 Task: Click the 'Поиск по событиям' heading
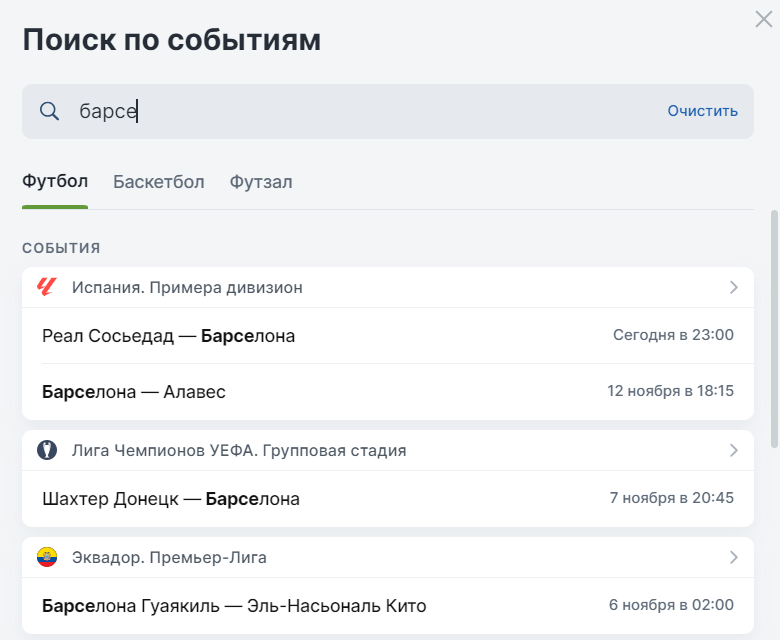click(x=172, y=40)
